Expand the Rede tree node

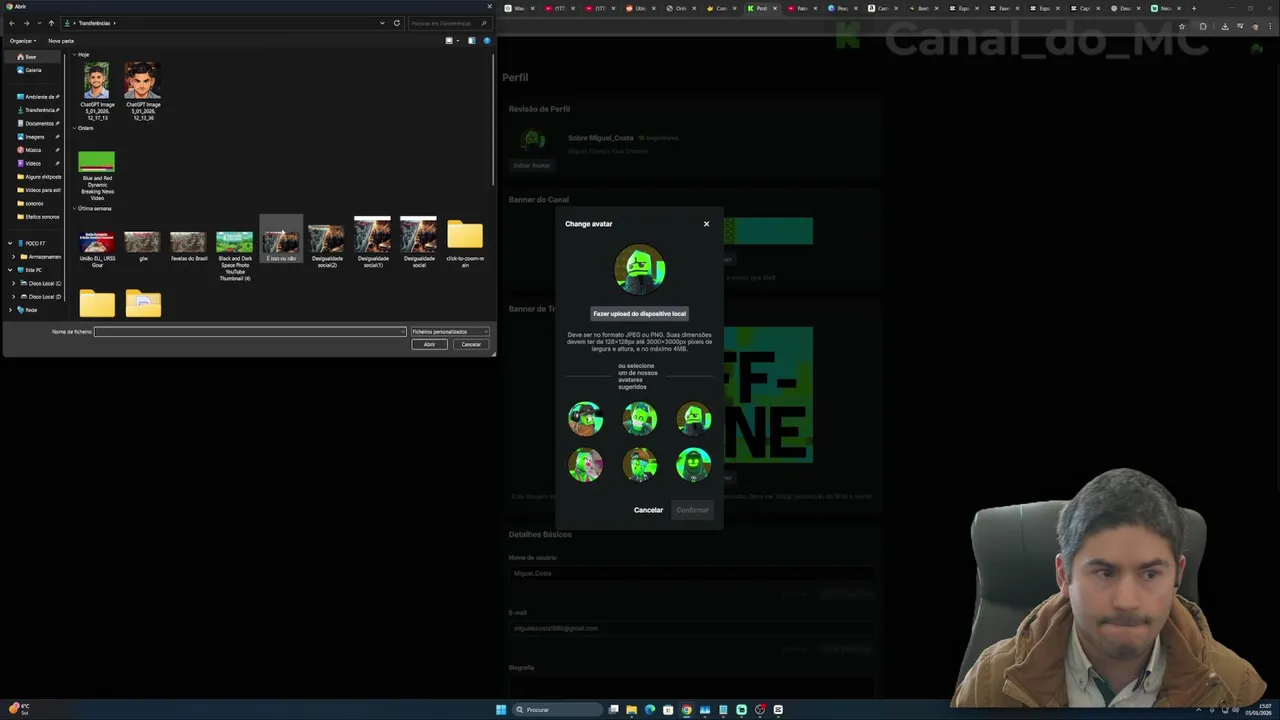point(10,310)
